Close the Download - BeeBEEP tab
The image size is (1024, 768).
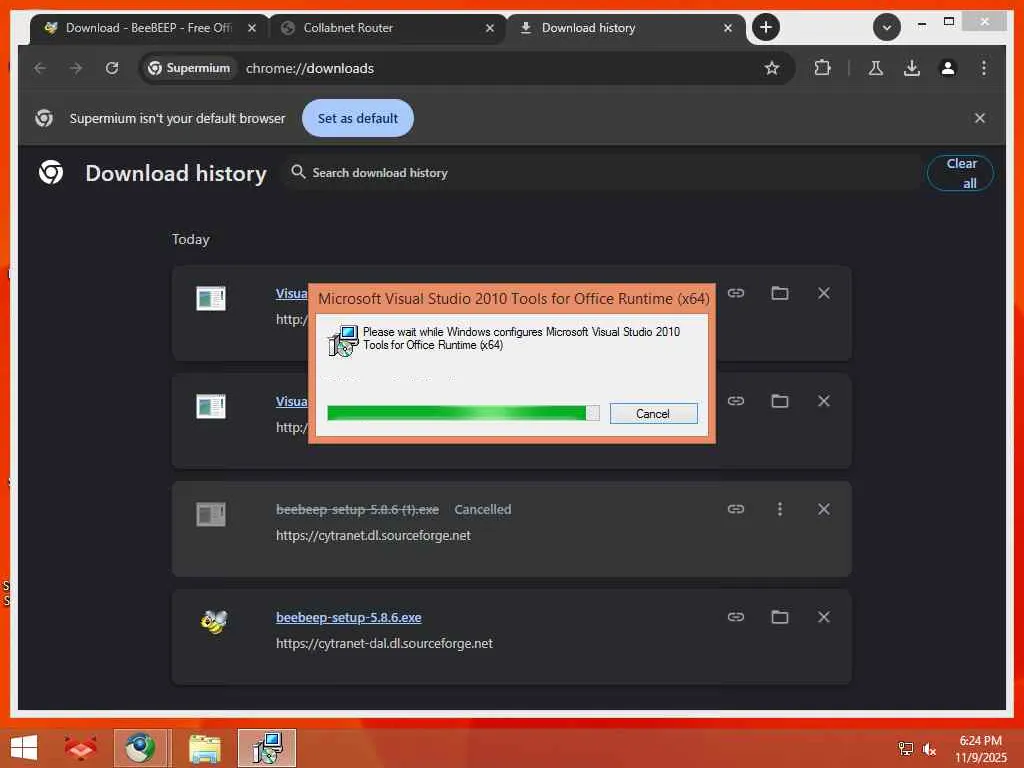252,28
